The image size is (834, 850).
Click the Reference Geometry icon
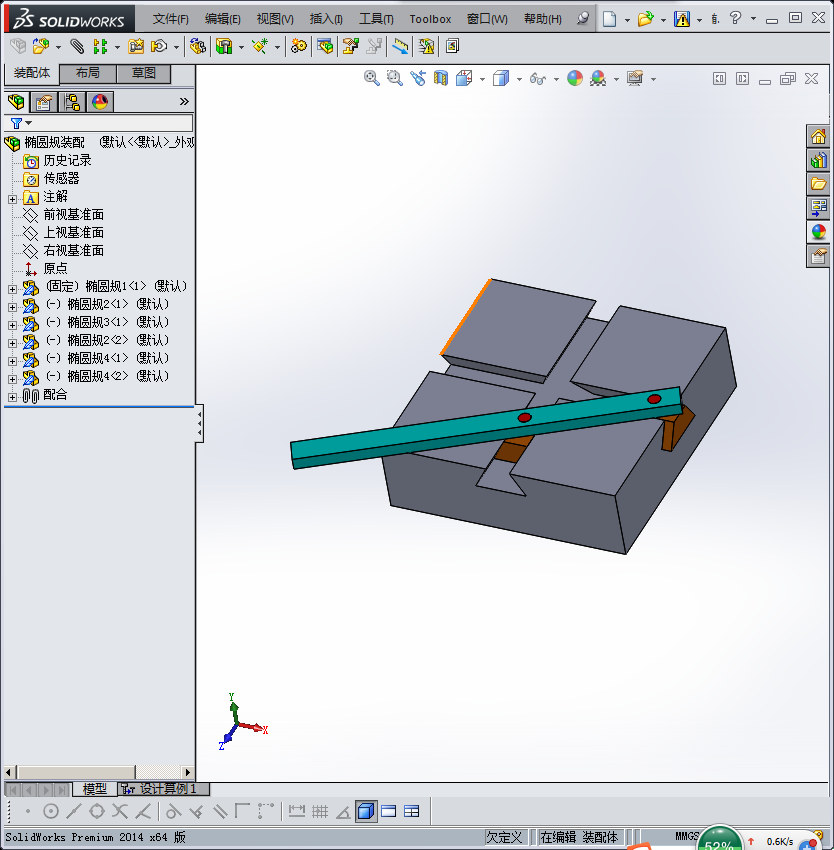[x=260, y=47]
